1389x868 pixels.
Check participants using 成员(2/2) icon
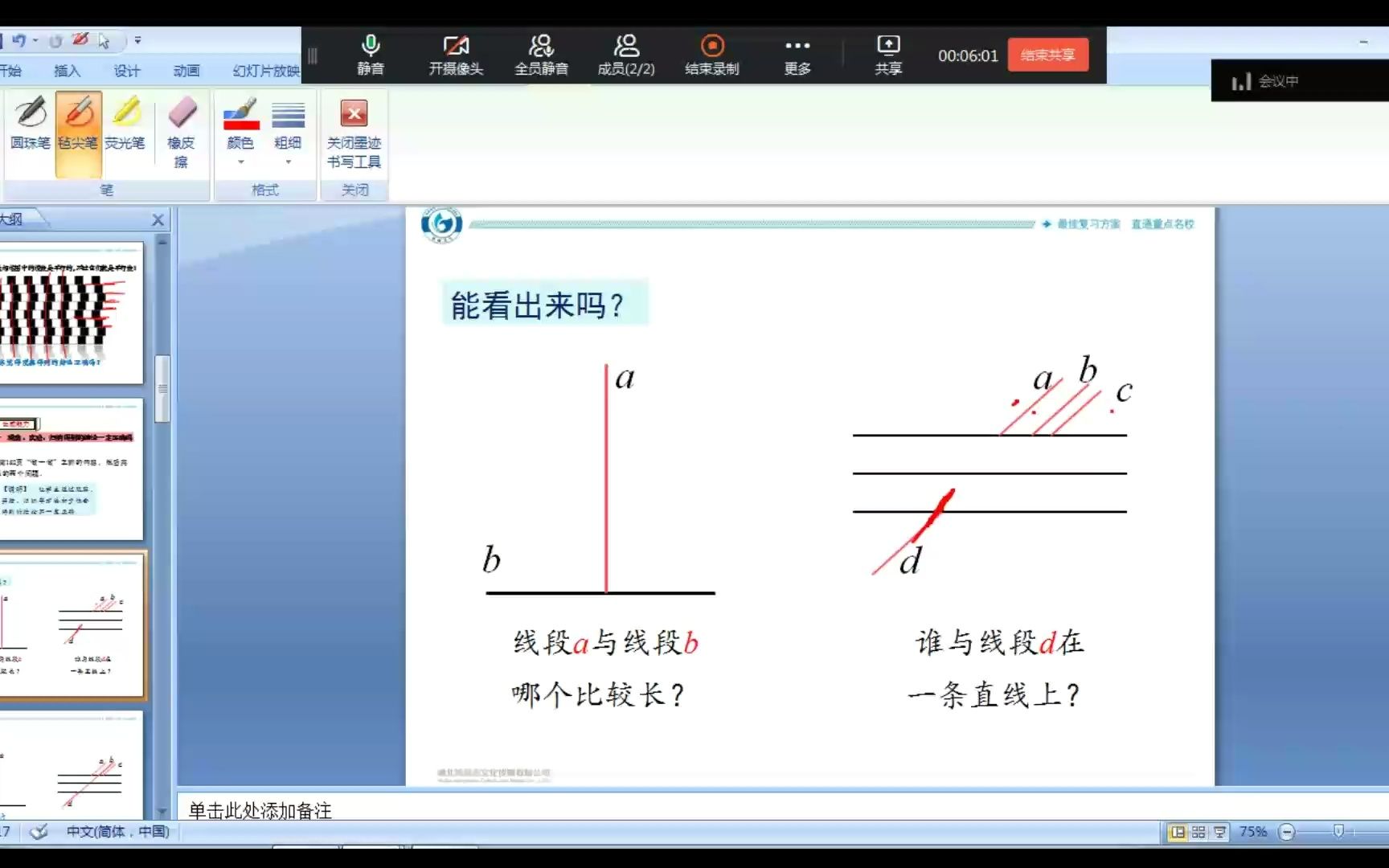(x=626, y=54)
